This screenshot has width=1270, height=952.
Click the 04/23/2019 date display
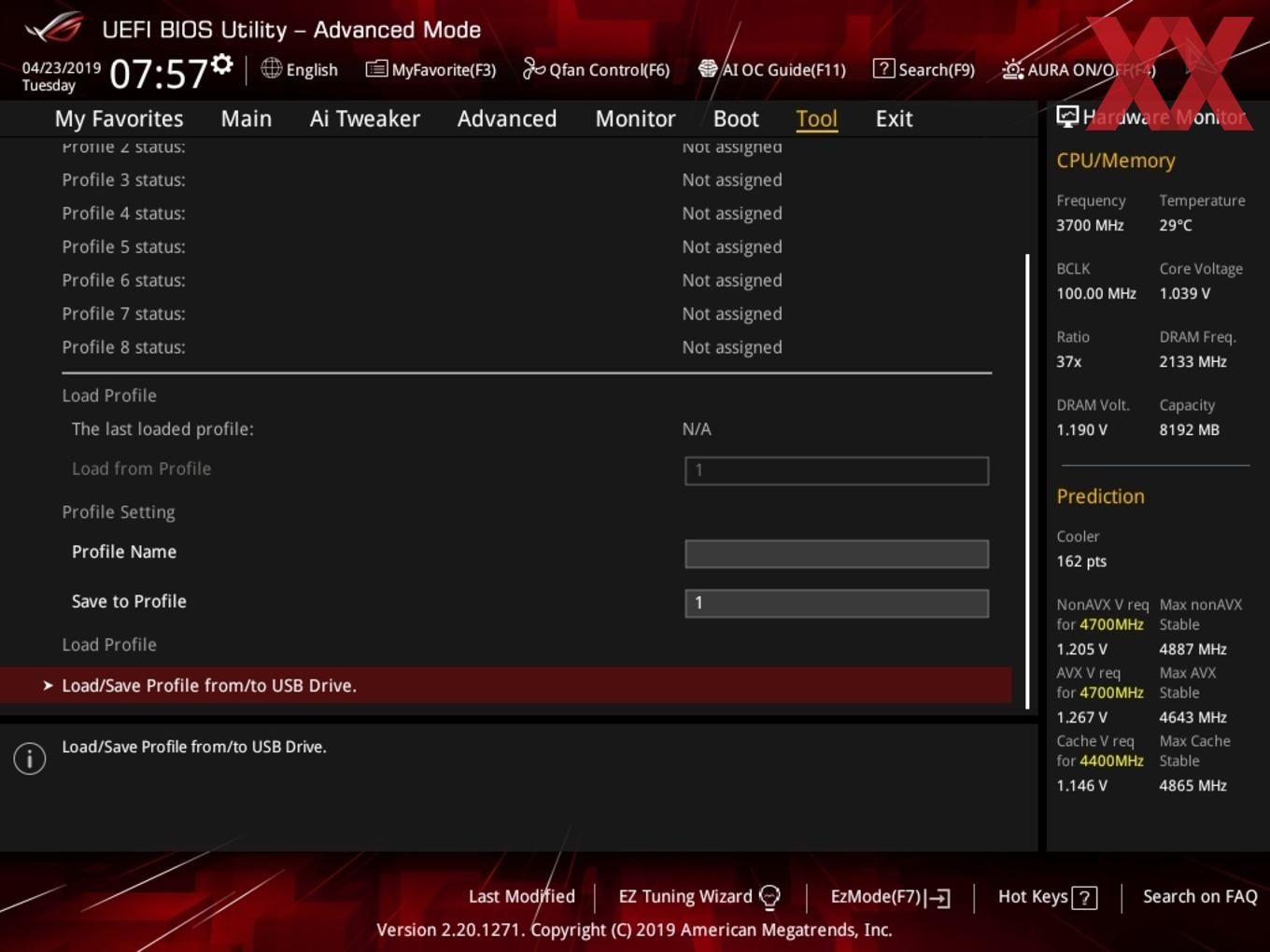tap(61, 67)
